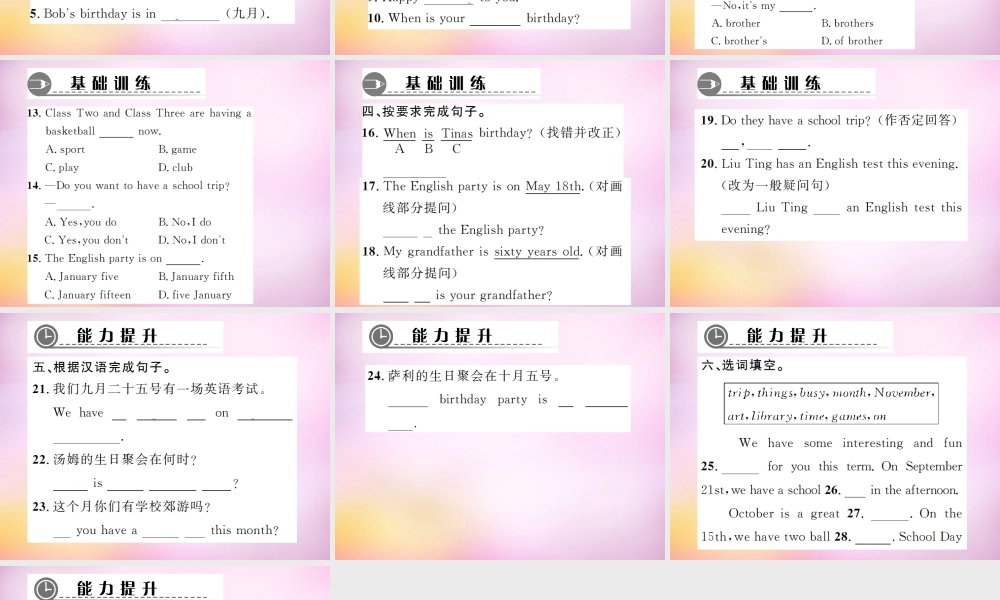Click the arrow icon on the middle 基础训练 header
Screen dimensions: 1000x600
tap(373, 83)
